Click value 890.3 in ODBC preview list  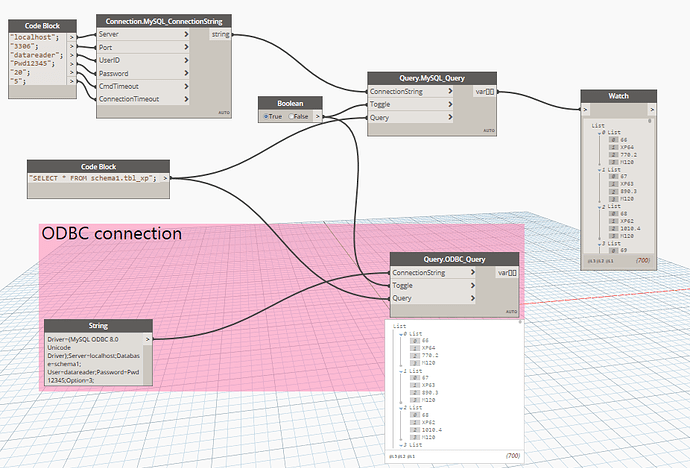point(430,393)
